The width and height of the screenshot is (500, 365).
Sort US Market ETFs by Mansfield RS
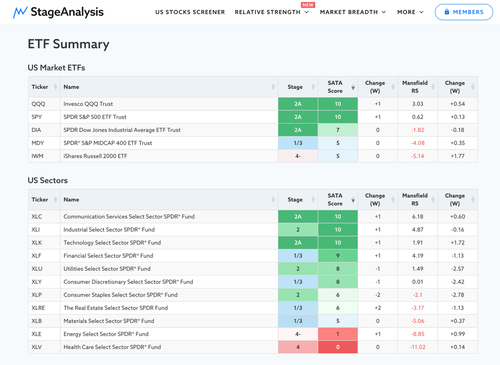point(418,87)
